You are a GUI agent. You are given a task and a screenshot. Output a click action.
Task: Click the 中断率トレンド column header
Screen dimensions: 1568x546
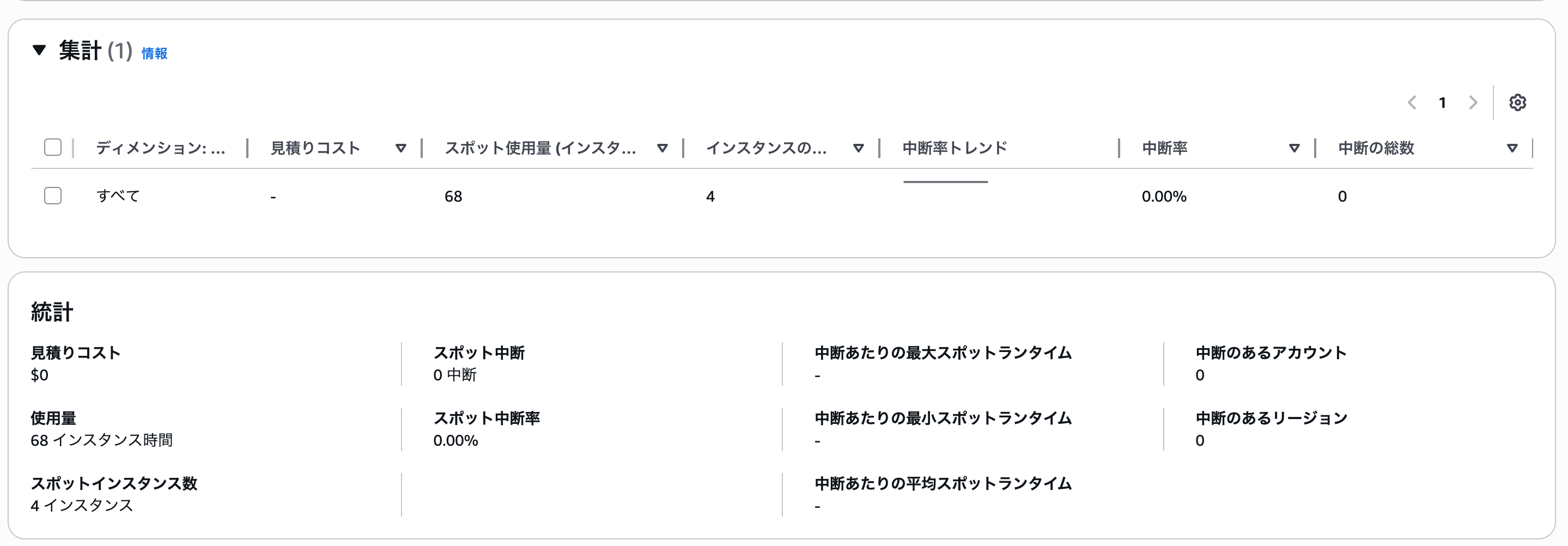click(x=954, y=148)
